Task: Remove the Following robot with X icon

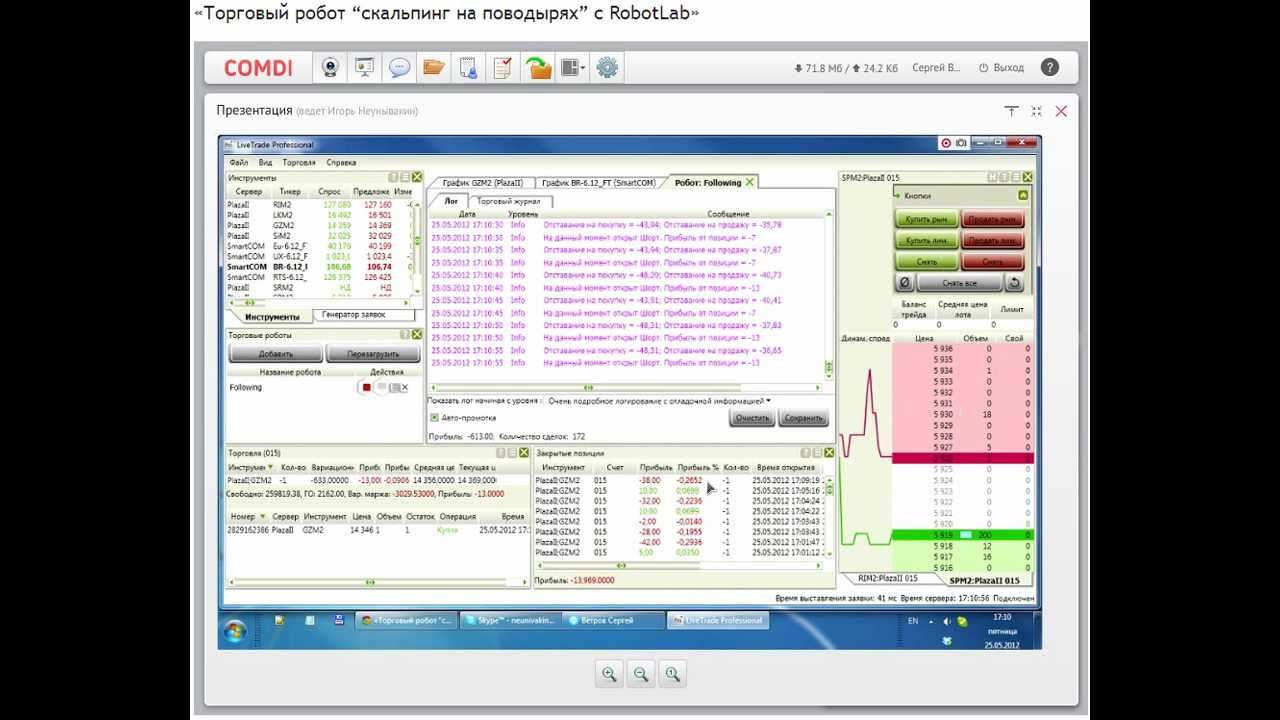Action: 404,387
